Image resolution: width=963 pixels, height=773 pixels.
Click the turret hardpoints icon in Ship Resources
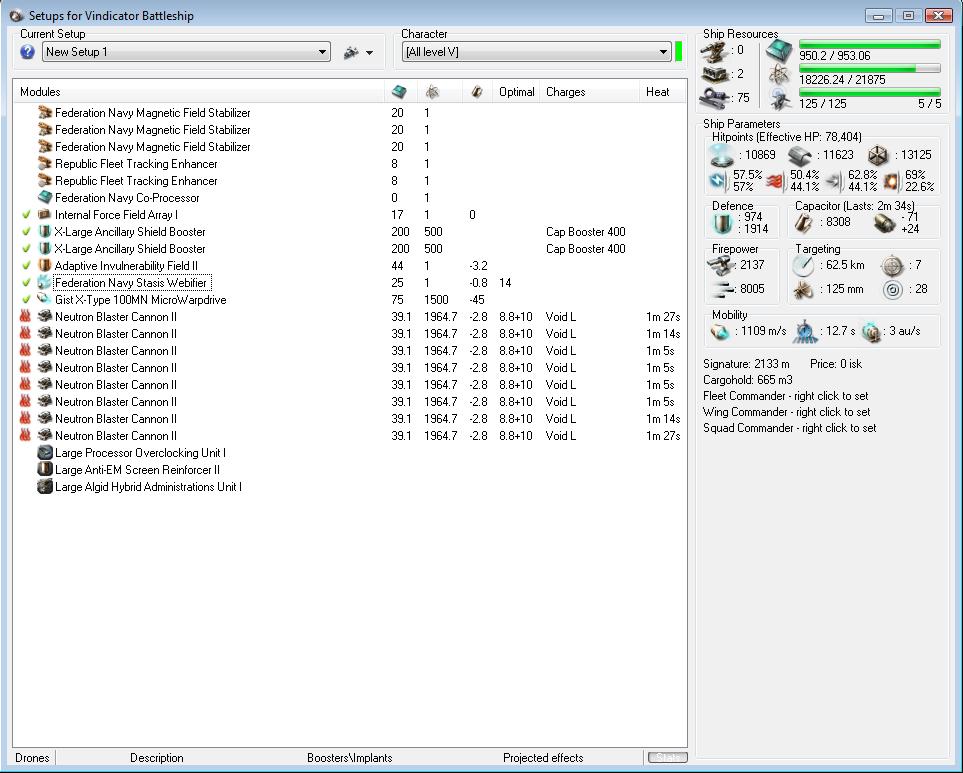714,53
